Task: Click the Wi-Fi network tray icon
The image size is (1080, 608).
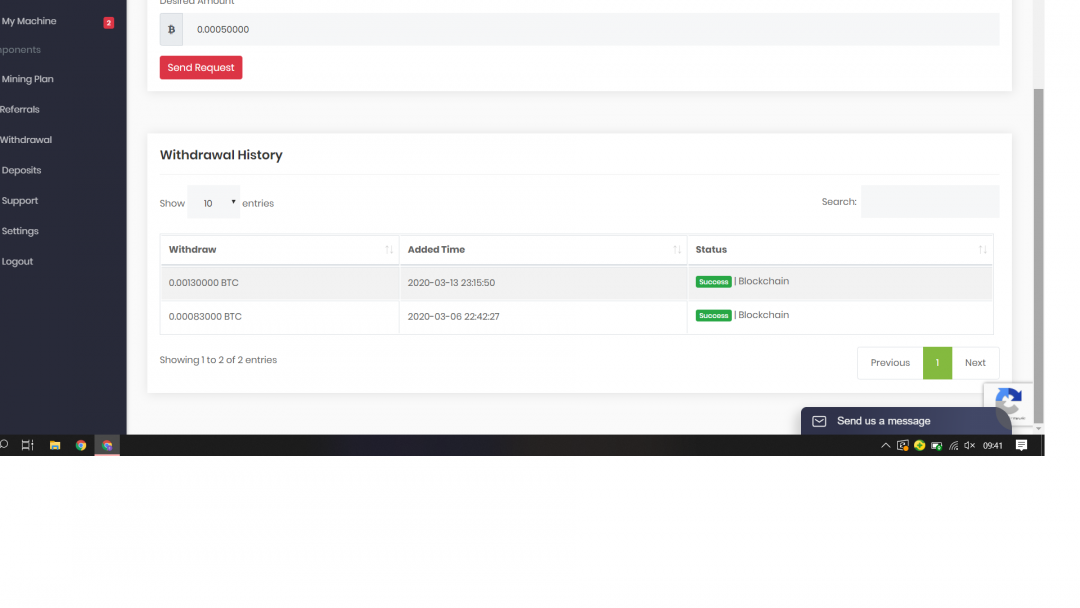Action: coord(953,446)
